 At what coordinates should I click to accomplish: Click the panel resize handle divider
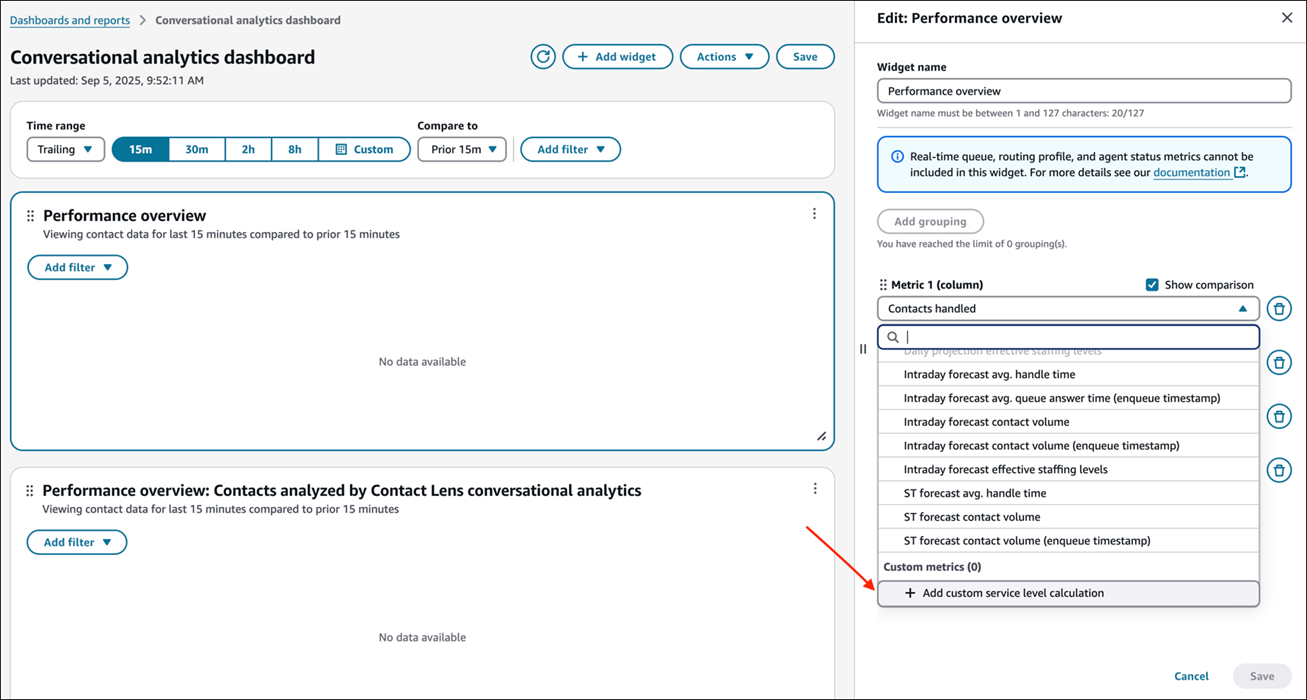(863, 349)
